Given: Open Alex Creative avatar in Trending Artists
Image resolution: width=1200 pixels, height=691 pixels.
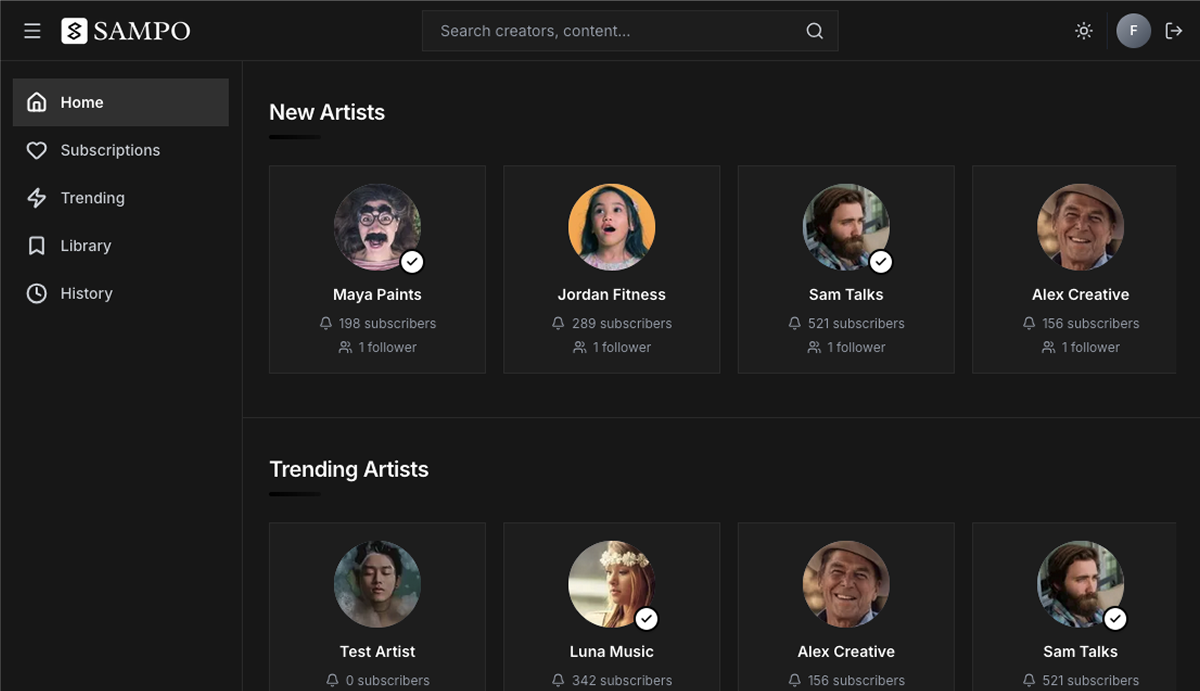Looking at the screenshot, I should (x=846, y=584).
